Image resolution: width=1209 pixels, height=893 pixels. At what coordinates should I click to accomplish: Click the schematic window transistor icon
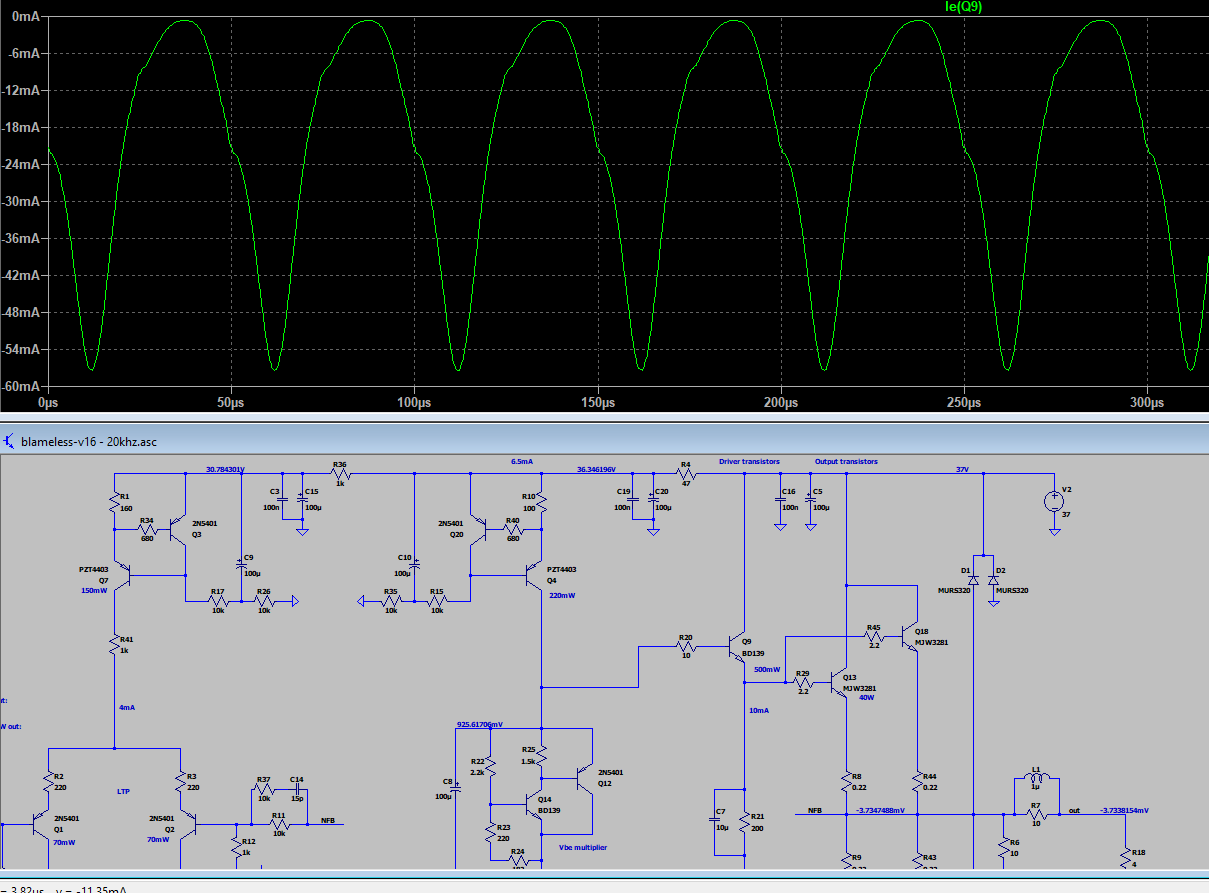pos(9,440)
